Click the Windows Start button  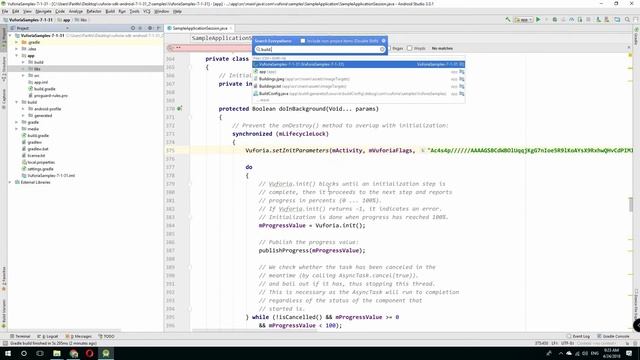[7, 353]
